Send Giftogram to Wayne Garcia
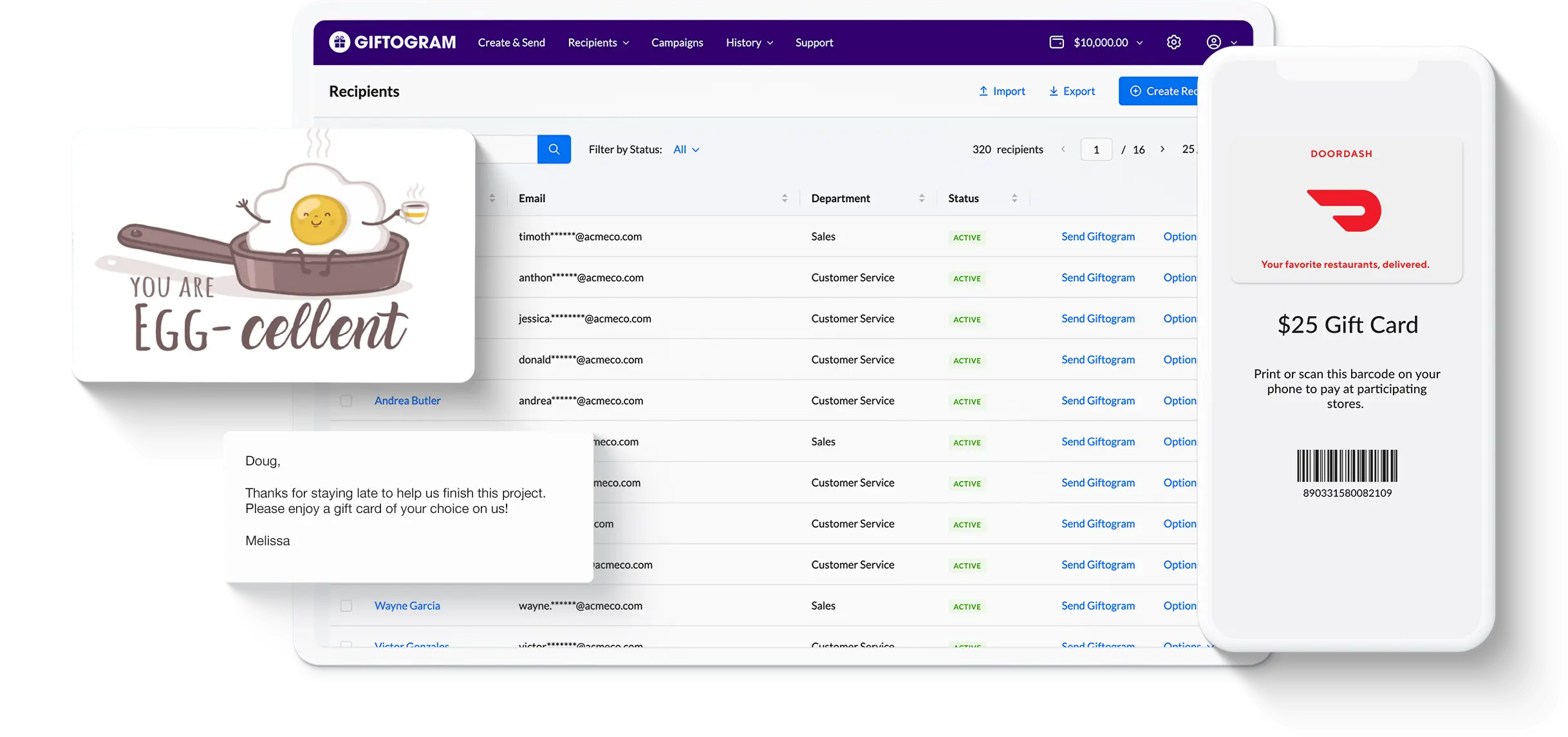The width and height of the screenshot is (1568, 737). tap(1098, 606)
